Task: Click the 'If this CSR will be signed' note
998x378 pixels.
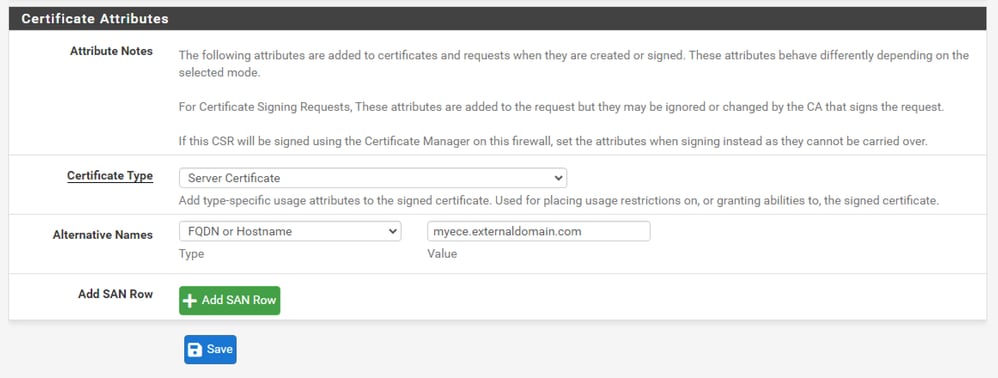Action: click(x=553, y=141)
